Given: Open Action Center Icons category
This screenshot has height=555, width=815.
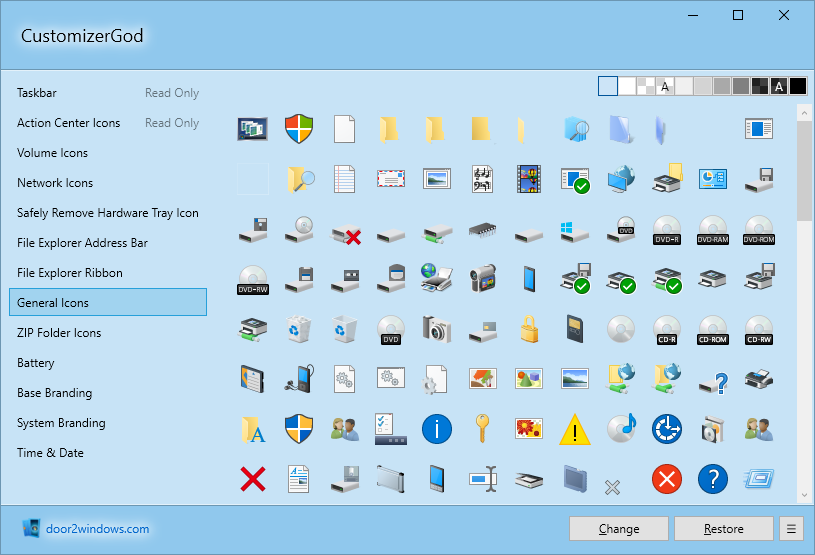Looking at the screenshot, I should [108, 123].
